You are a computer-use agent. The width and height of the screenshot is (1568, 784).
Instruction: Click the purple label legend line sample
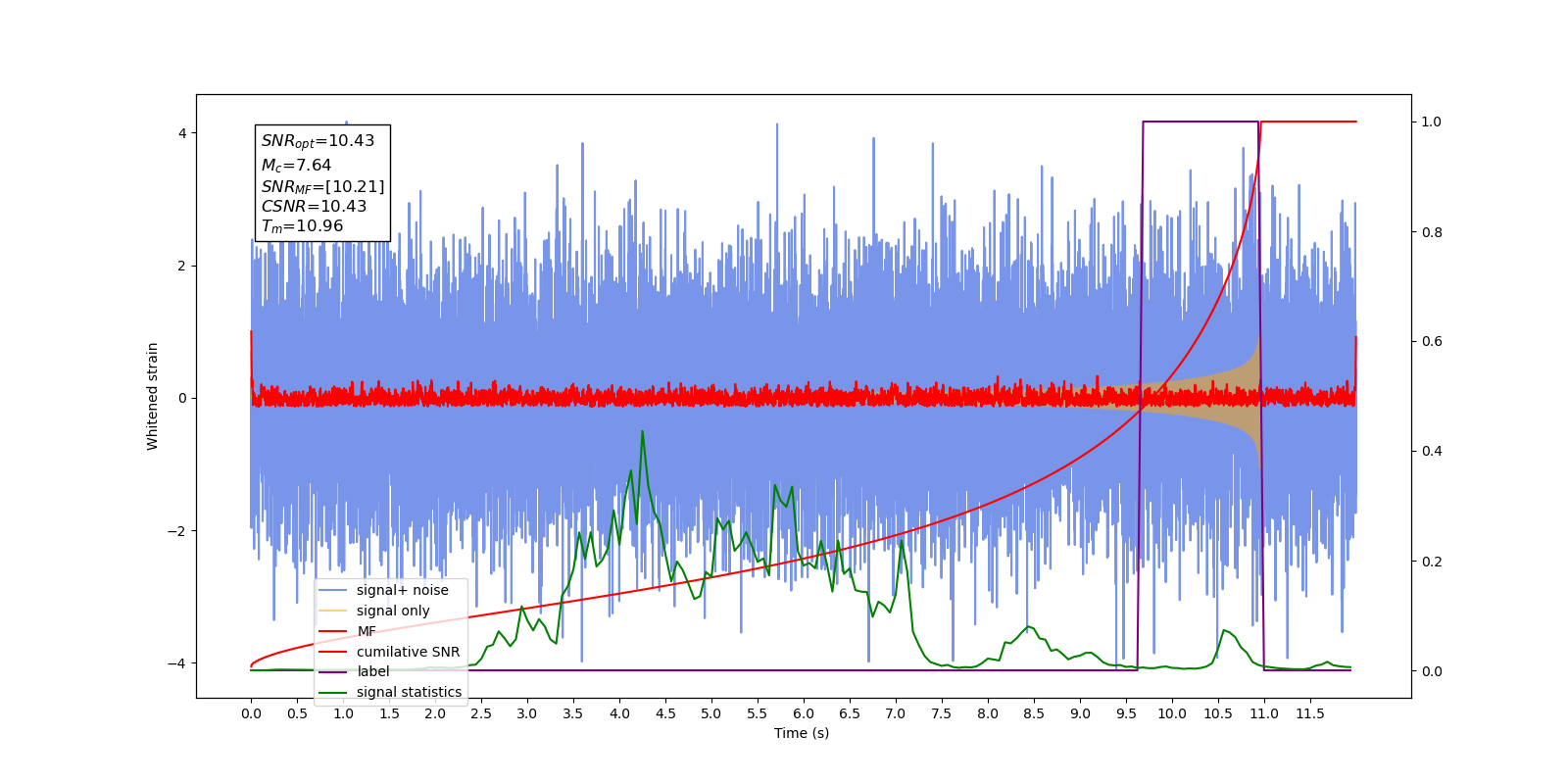click(x=333, y=671)
